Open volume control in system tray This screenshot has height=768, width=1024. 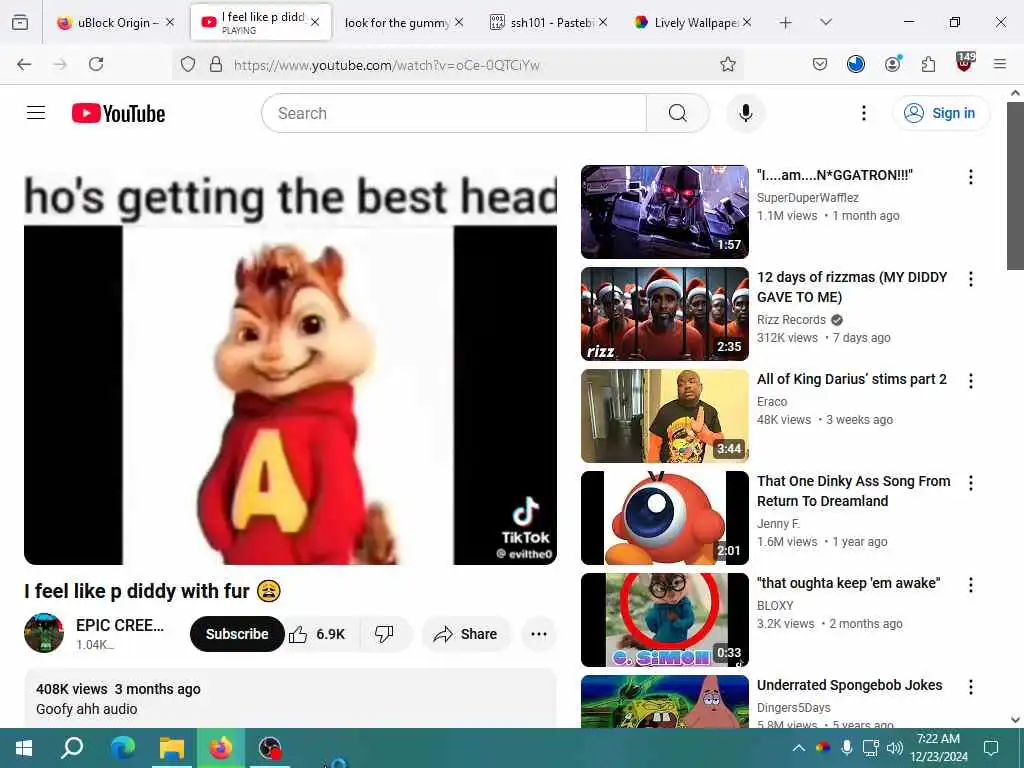894,748
